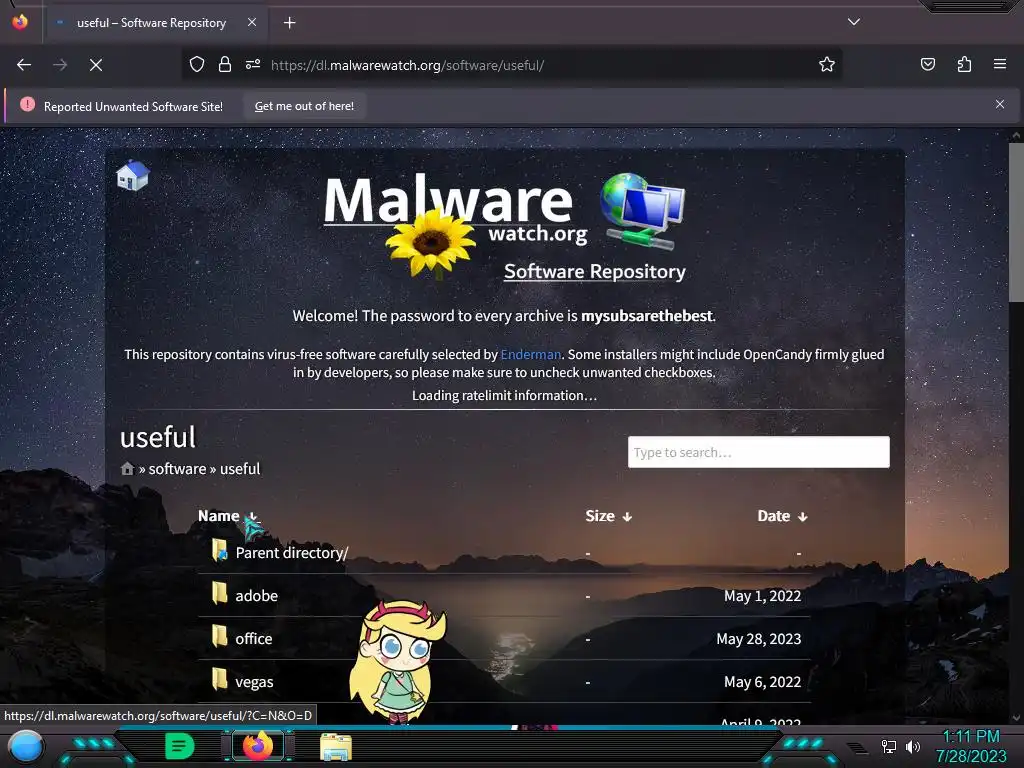Open the volume speaker tray icon

point(912,746)
